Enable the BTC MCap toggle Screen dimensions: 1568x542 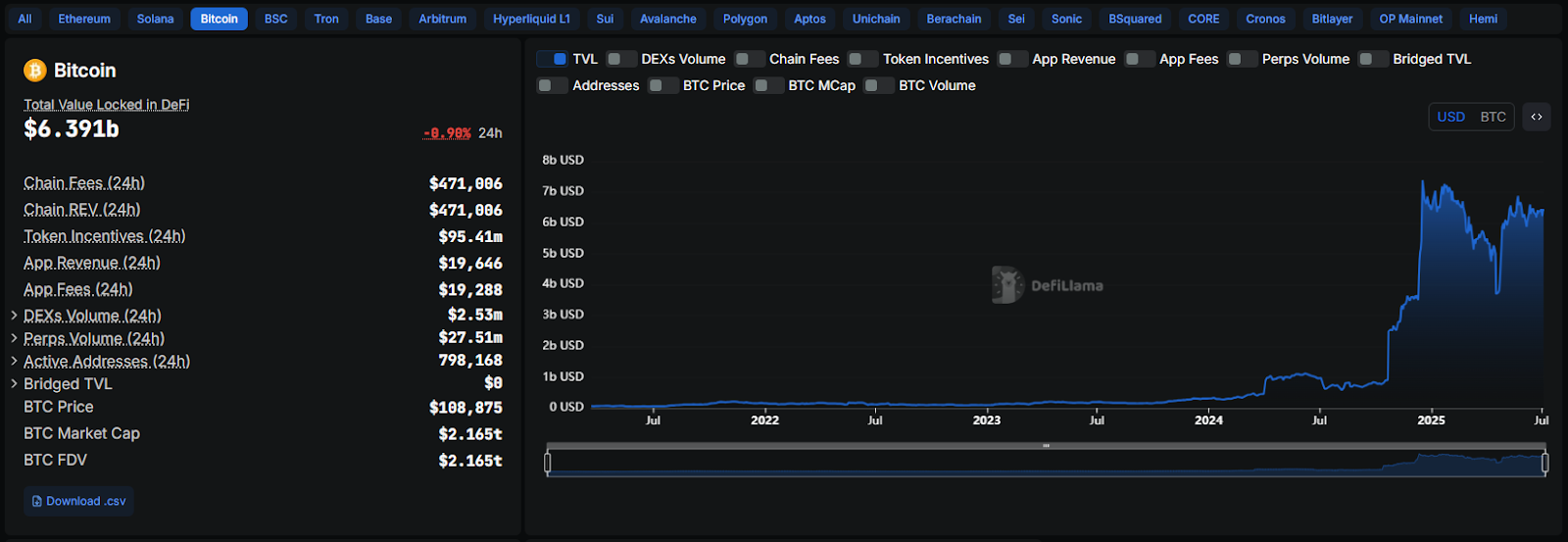coord(768,85)
